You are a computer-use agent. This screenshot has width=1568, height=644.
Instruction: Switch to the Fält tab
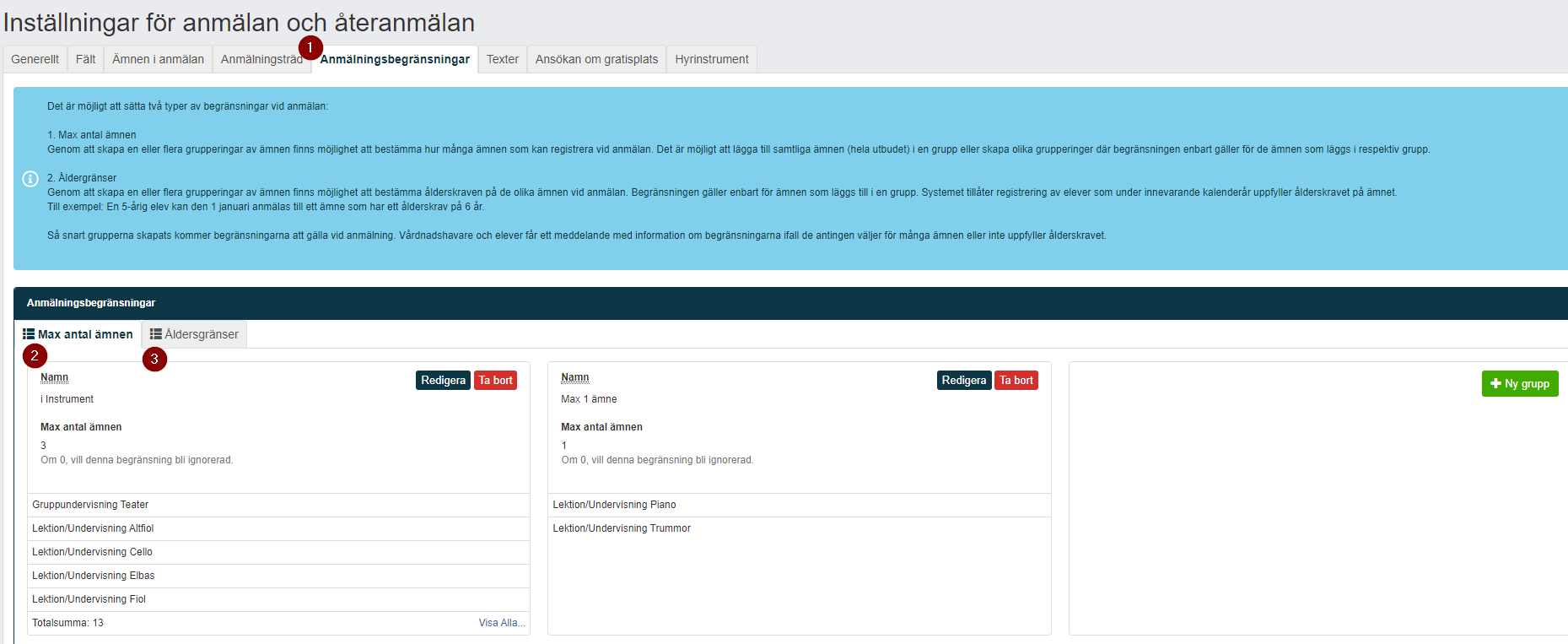[x=85, y=59]
